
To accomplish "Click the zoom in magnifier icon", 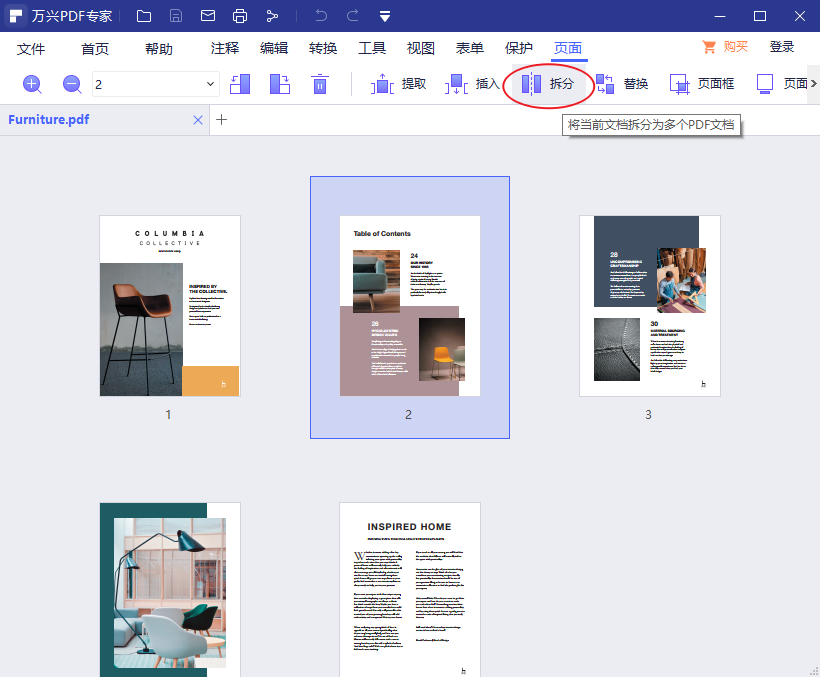I will pyautogui.click(x=32, y=84).
